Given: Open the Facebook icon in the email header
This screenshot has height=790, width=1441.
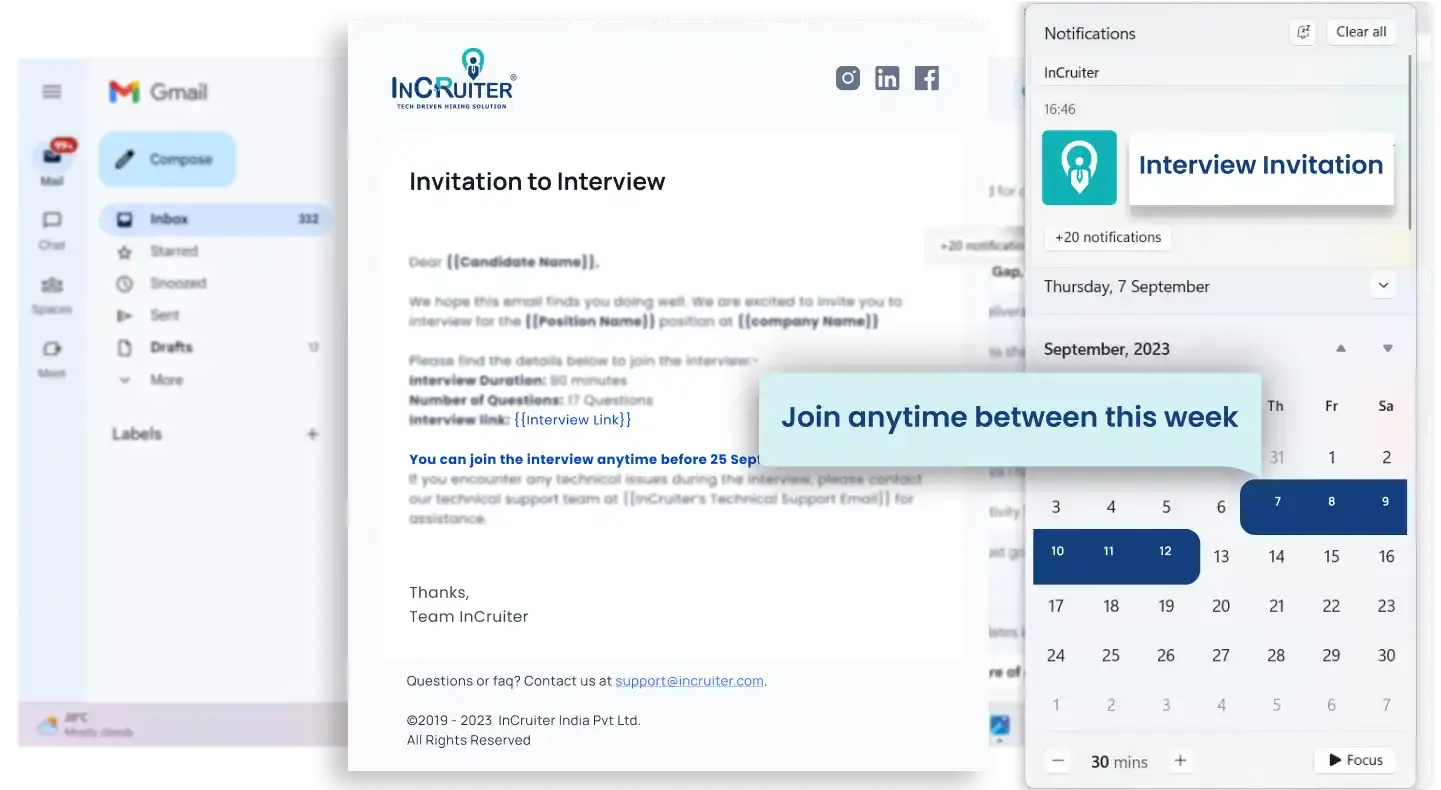Looking at the screenshot, I should (926, 77).
